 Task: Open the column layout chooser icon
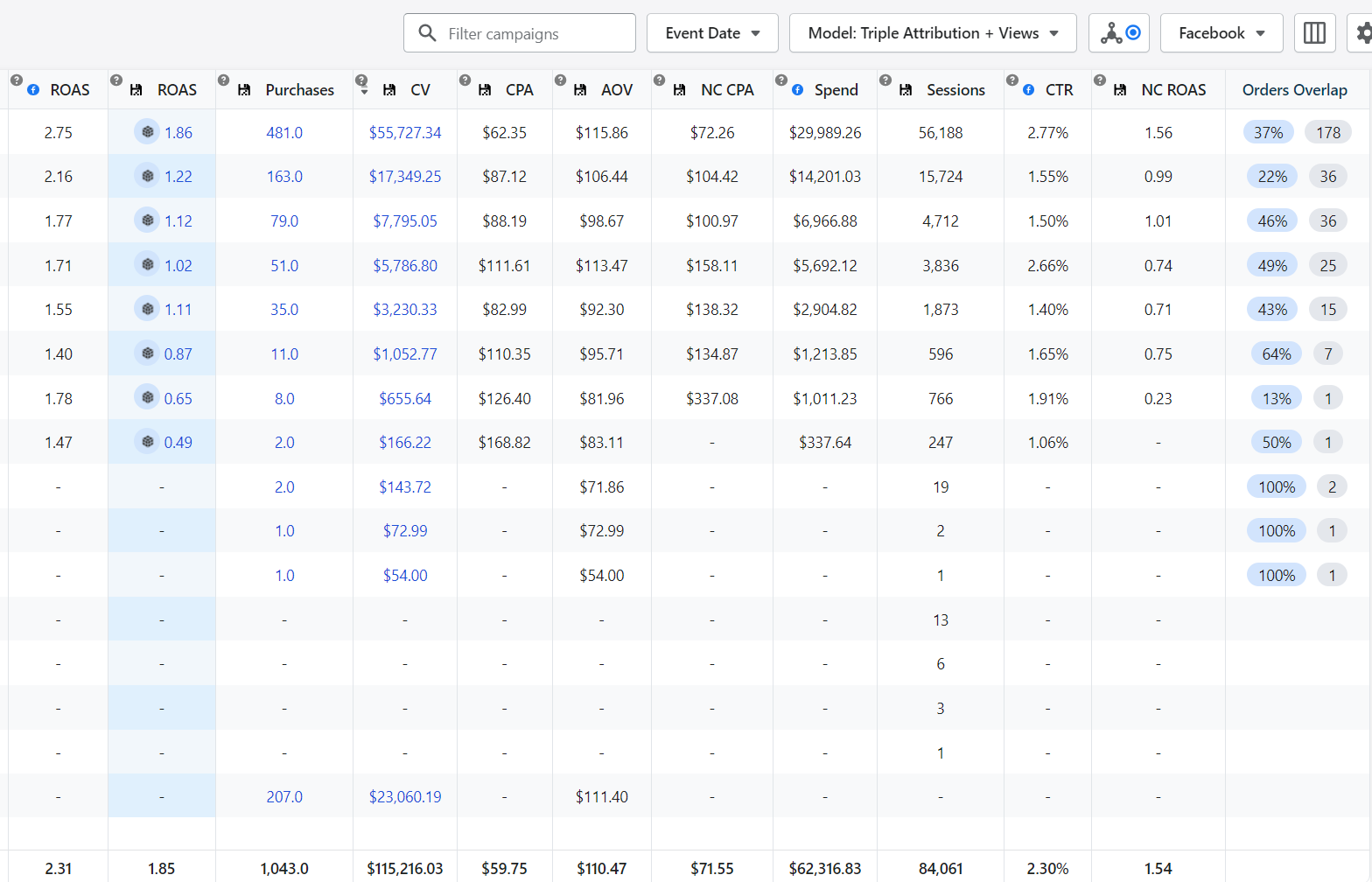(x=1314, y=33)
